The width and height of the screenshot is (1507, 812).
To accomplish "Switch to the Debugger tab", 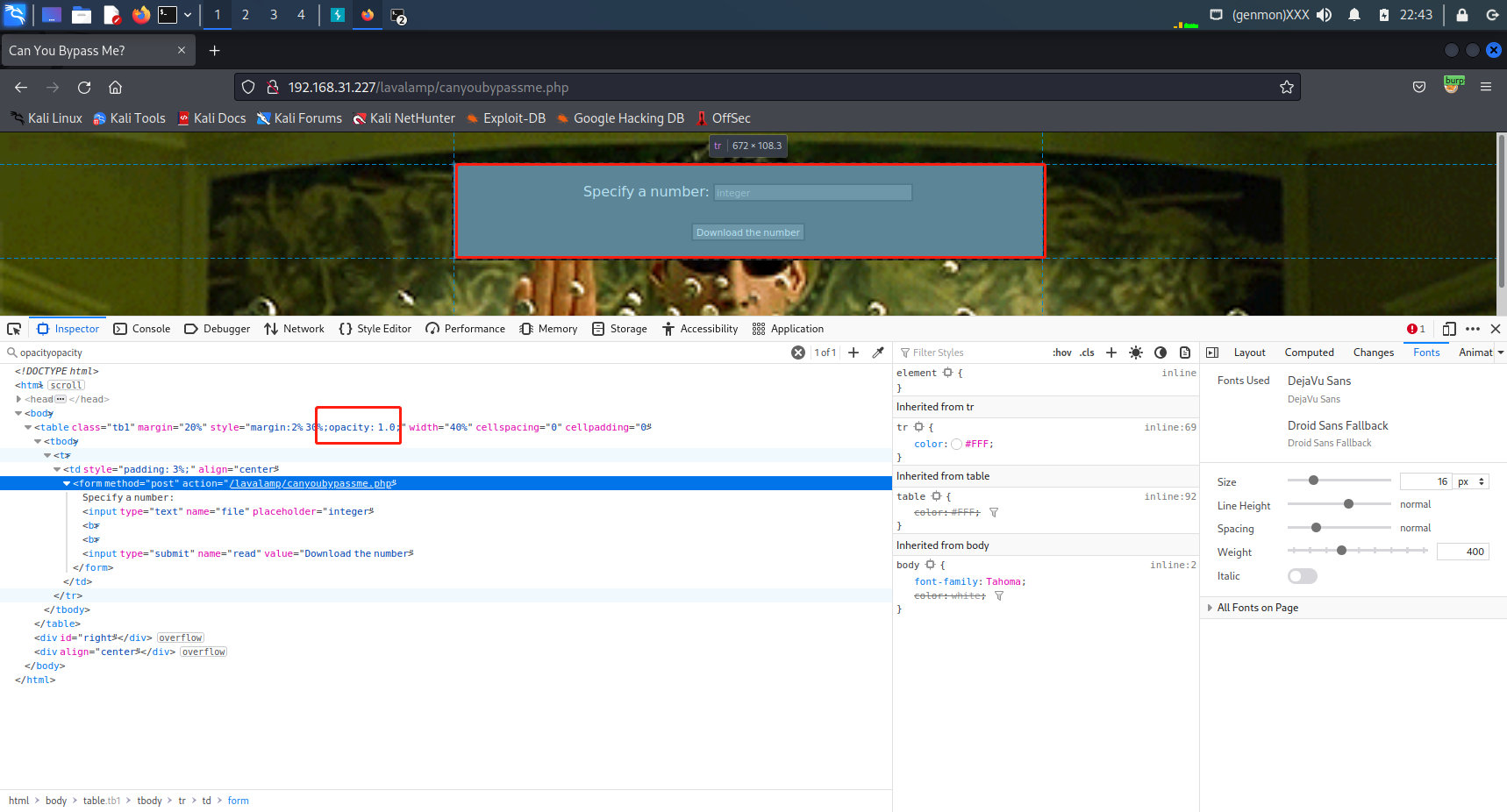I will pyautogui.click(x=218, y=329).
